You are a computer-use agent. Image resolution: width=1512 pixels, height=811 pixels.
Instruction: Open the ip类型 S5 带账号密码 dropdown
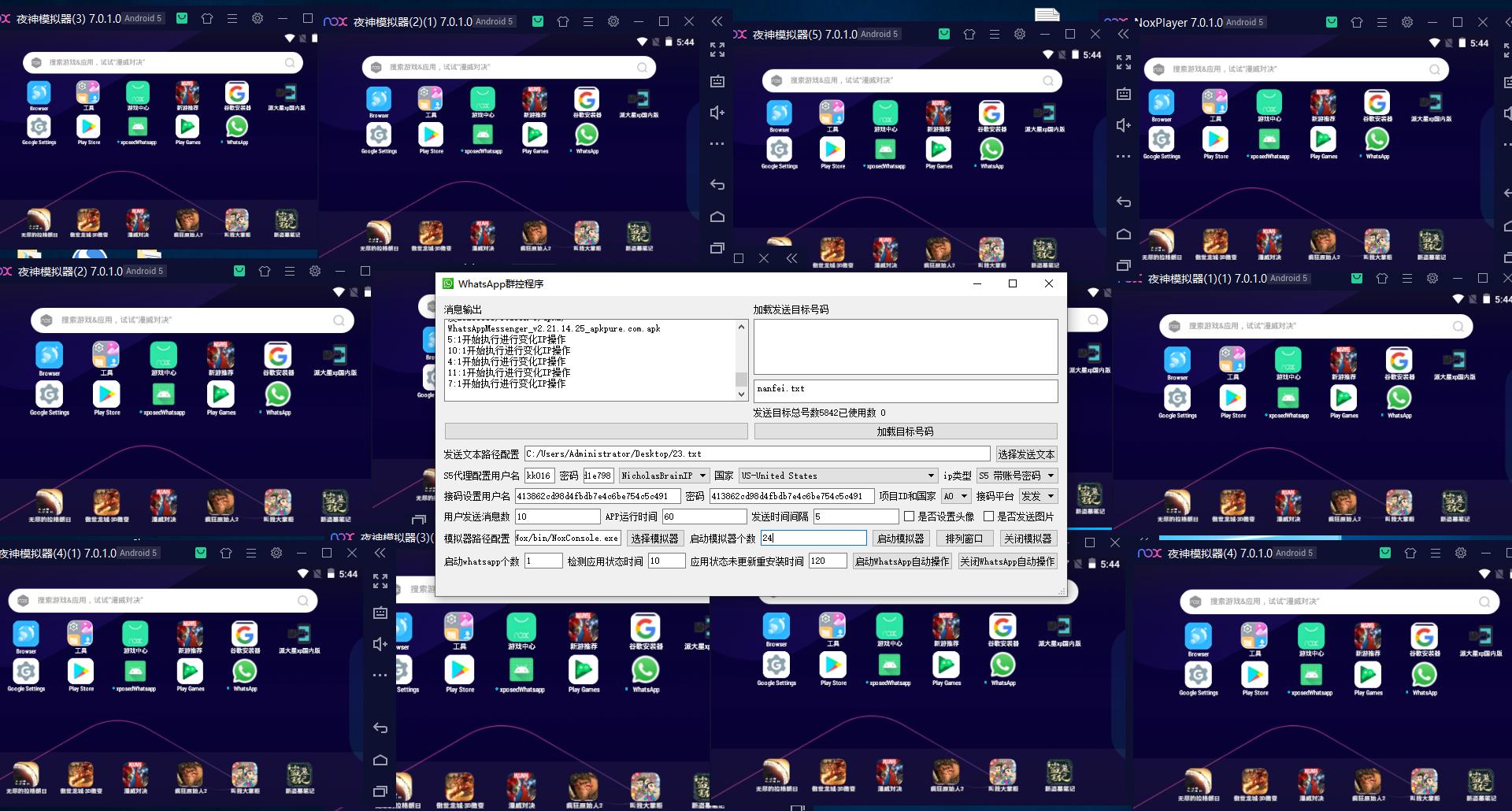(x=1017, y=476)
